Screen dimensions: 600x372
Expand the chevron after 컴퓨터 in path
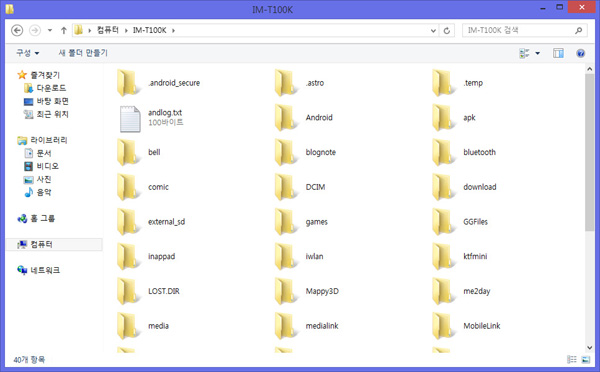coord(126,31)
